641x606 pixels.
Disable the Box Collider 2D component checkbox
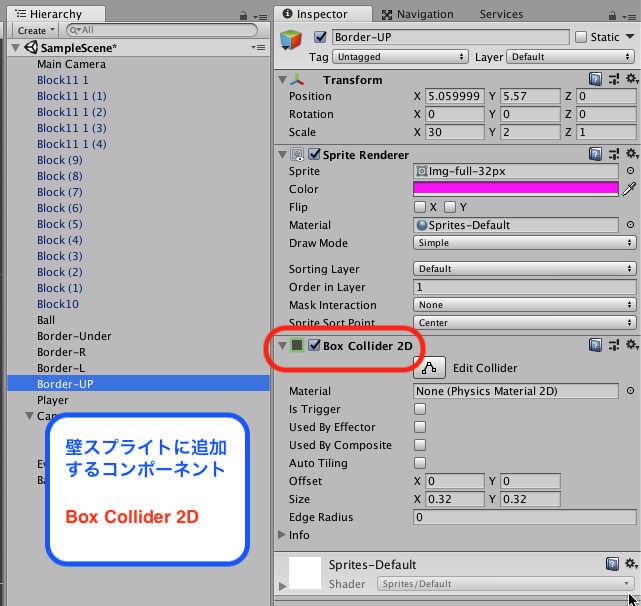pyautogui.click(x=315, y=346)
